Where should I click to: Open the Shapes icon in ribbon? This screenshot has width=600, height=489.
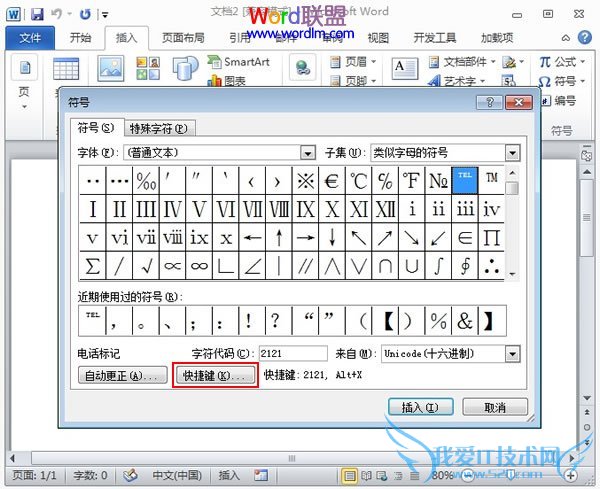[186, 68]
